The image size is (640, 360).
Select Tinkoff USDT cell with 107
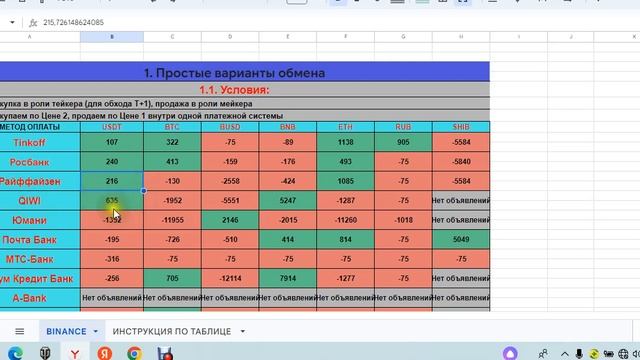pos(112,142)
